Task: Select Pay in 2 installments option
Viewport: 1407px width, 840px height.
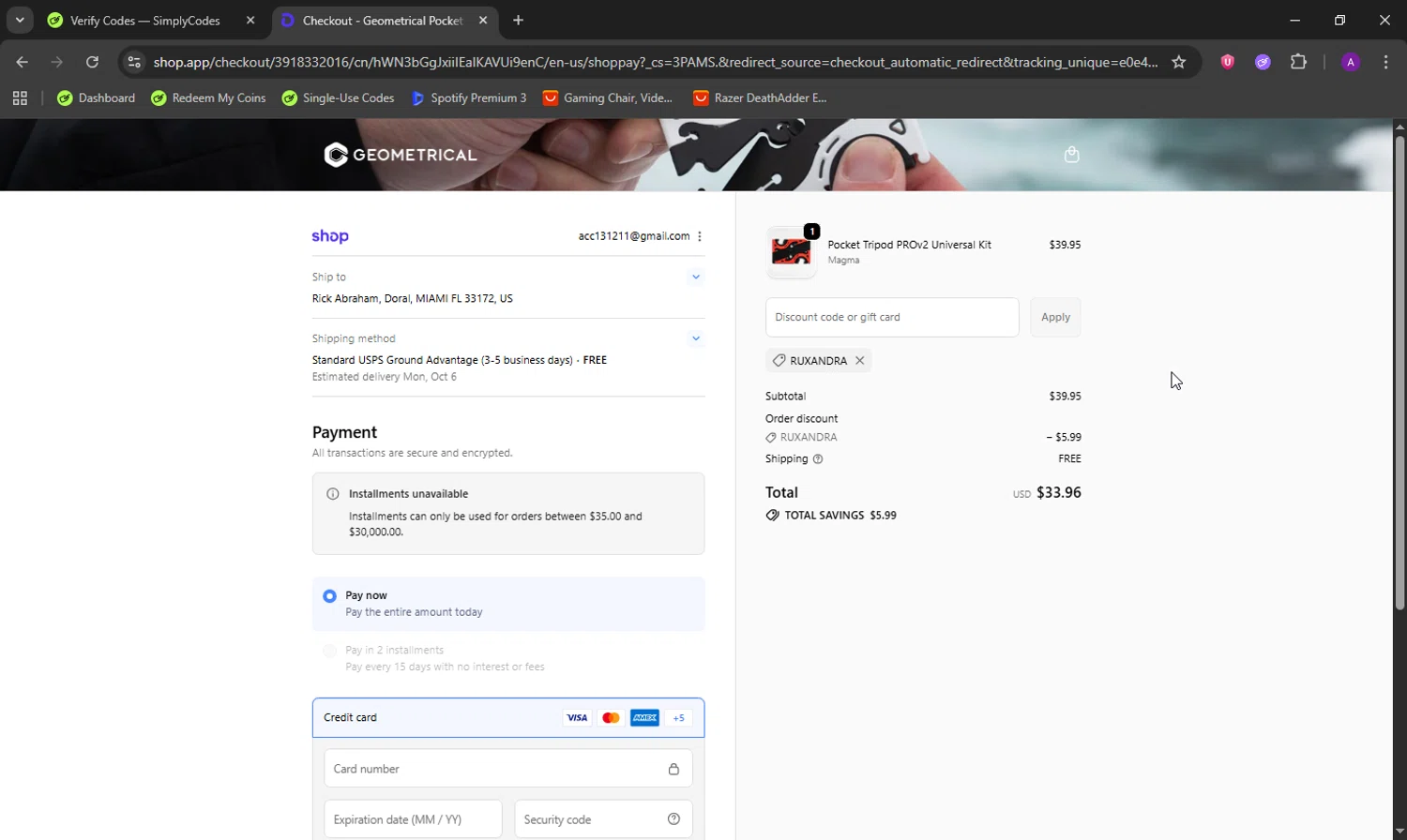Action: point(329,651)
